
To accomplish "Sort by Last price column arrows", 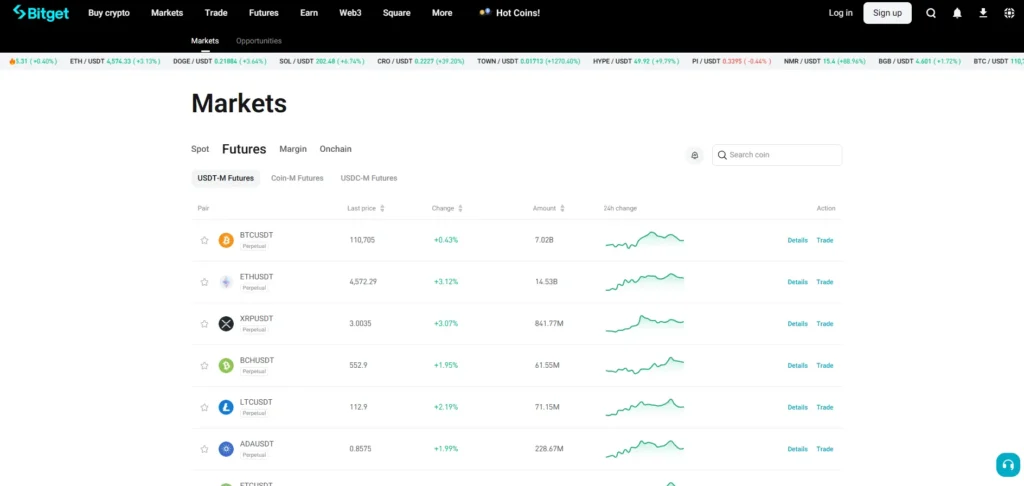I will tap(382, 208).
